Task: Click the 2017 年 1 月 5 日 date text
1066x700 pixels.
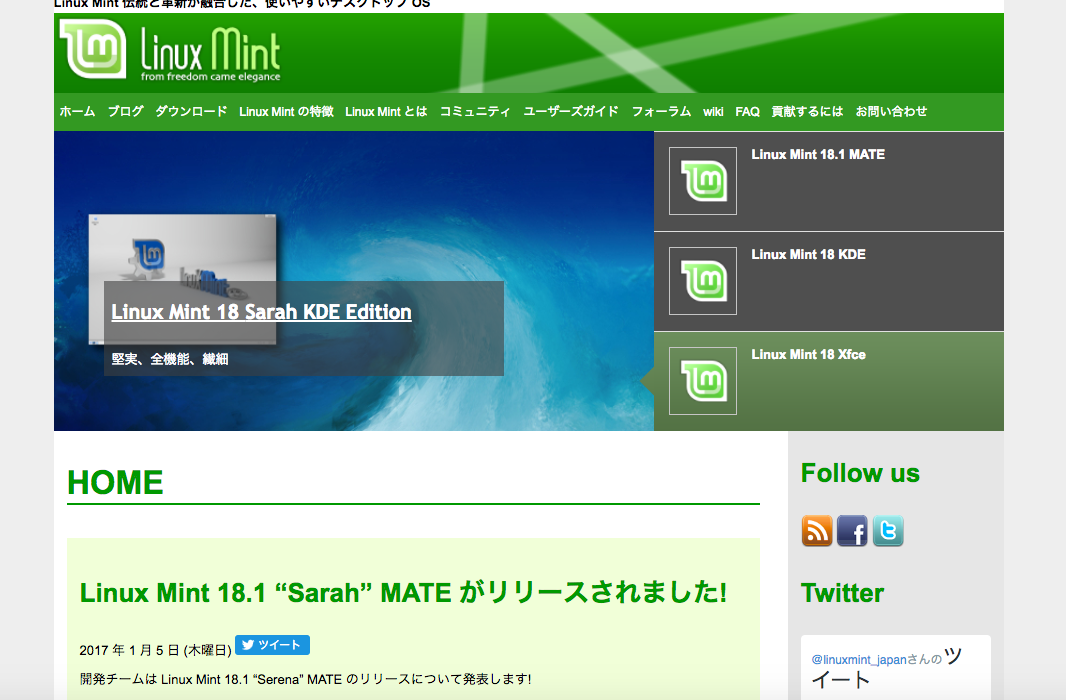Action: (155, 650)
